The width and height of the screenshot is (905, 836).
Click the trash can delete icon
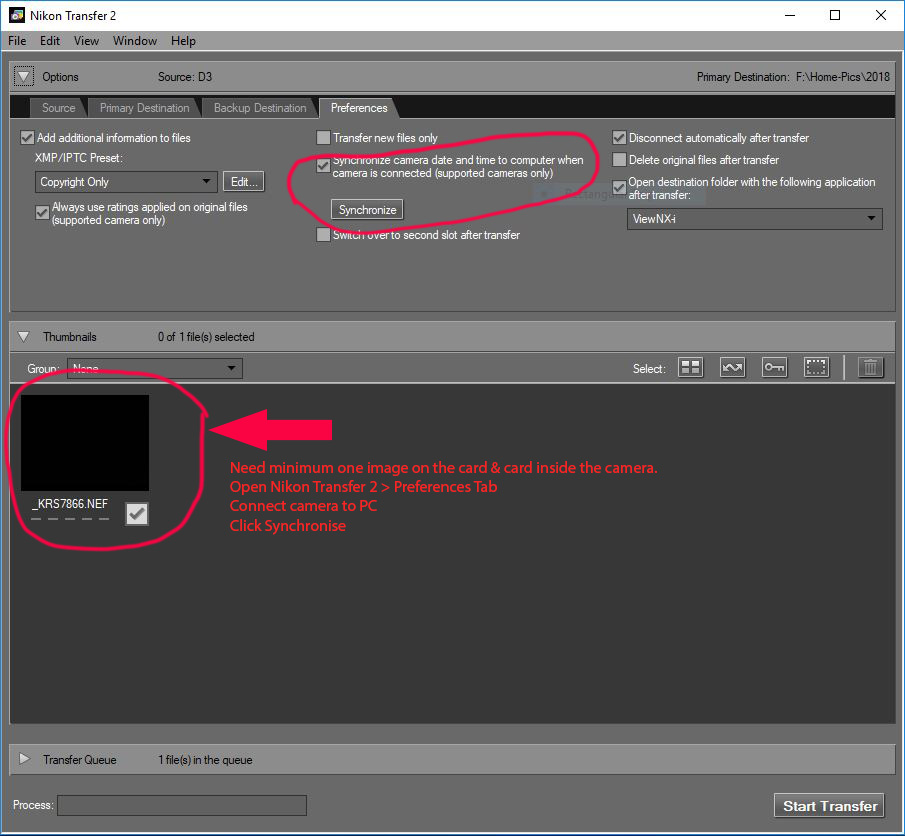(870, 367)
